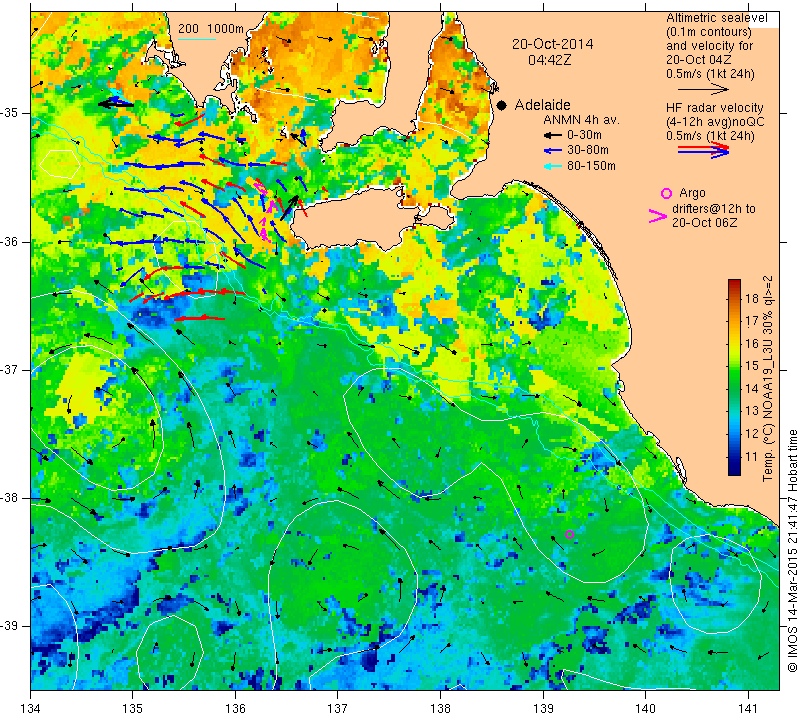Click the longitude axis label 137
The image size is (800, 720).
338,709
